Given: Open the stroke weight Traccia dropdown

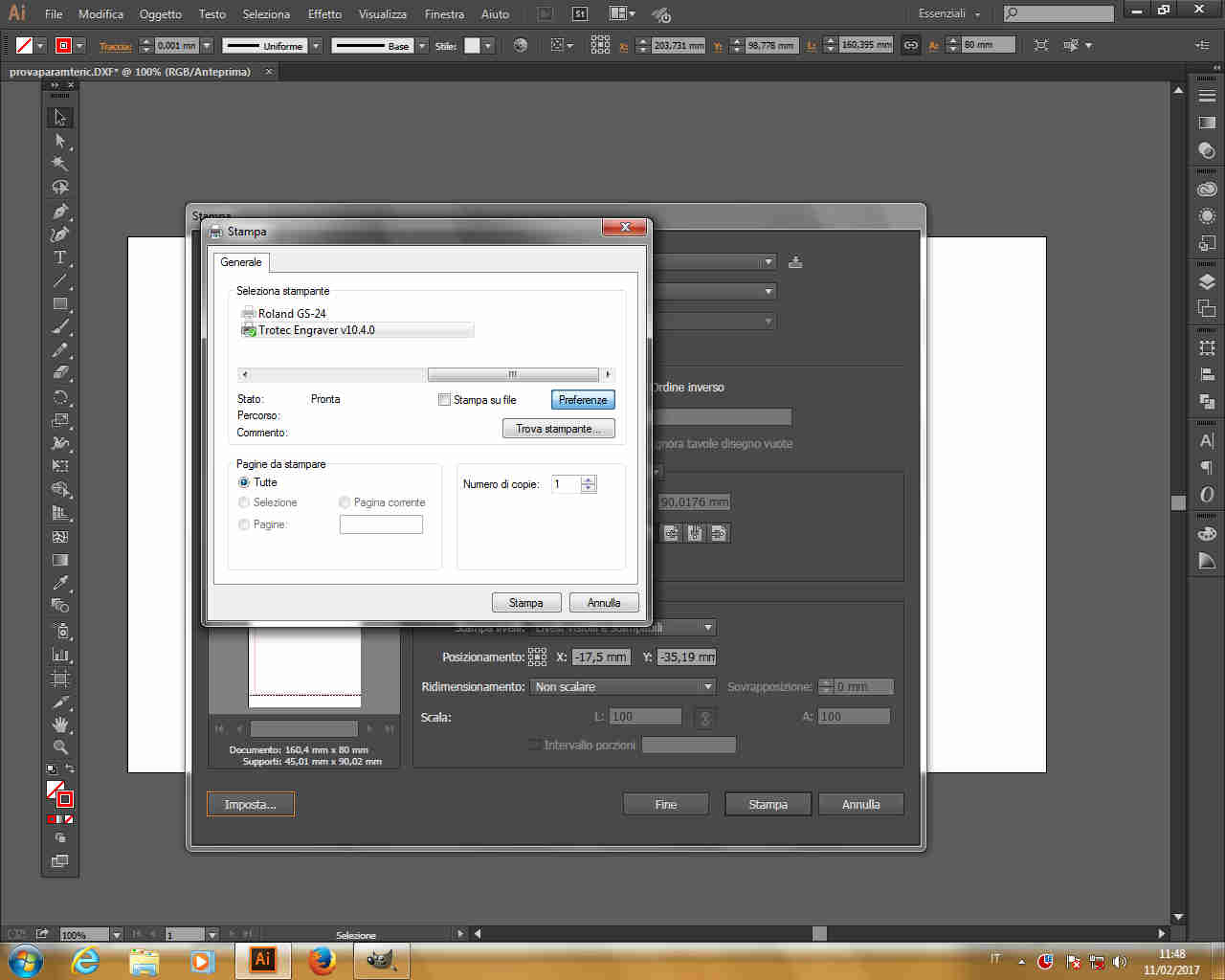Looking at the screenshot, I should (x=207, y=45).
